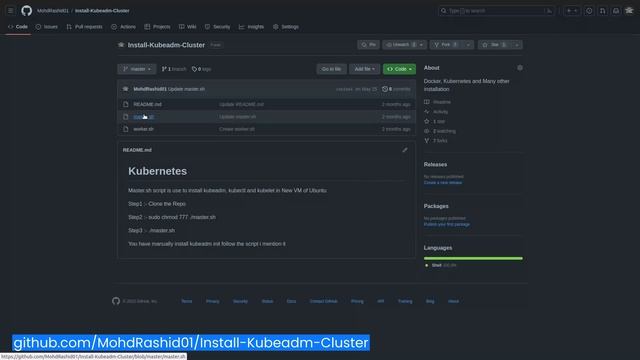Open the Create worker.sh commit message
The width and height of the screenshot is (640, 360).
coord(237,129)
